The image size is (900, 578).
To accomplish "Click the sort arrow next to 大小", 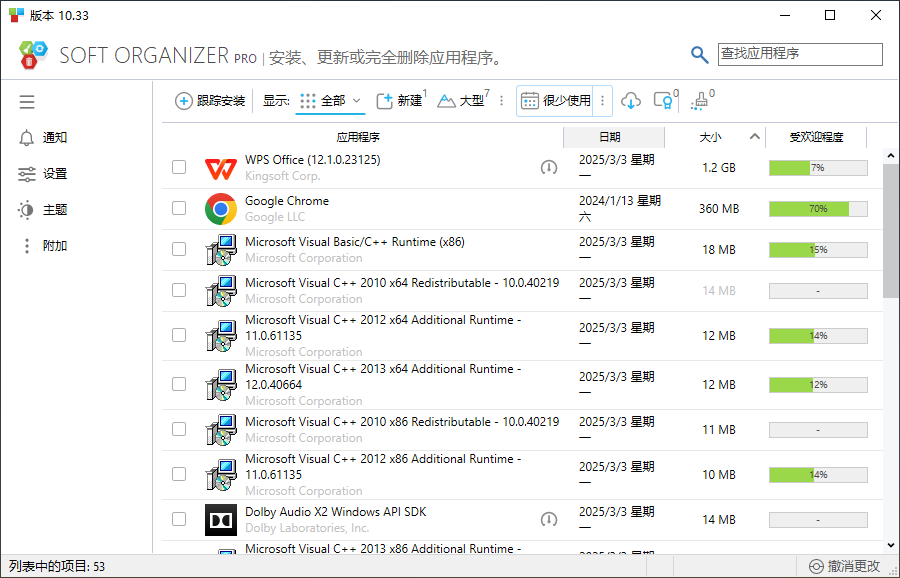I will pyautogui.click(x=755, y=137).
